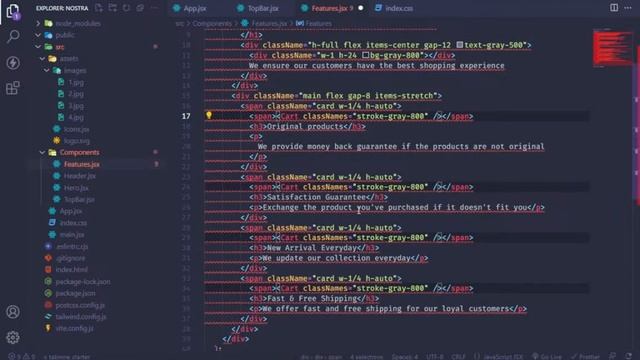Click Spaces: 4 indentation in status bar
Image resolution: width=640 pixels, height=360 pixels.
click(405, 356)
